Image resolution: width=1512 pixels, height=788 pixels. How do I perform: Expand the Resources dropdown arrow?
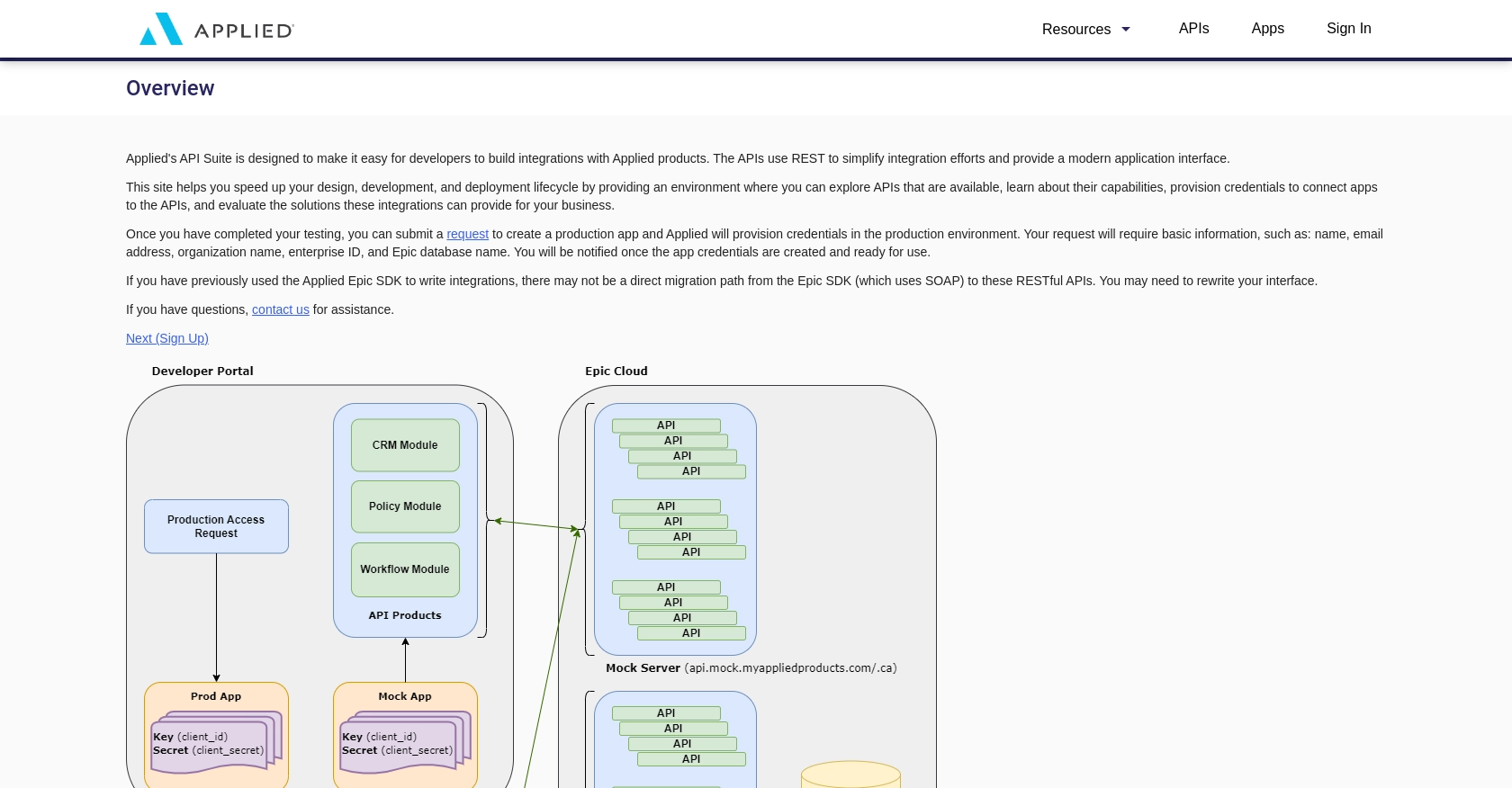tap(1125, 30)
